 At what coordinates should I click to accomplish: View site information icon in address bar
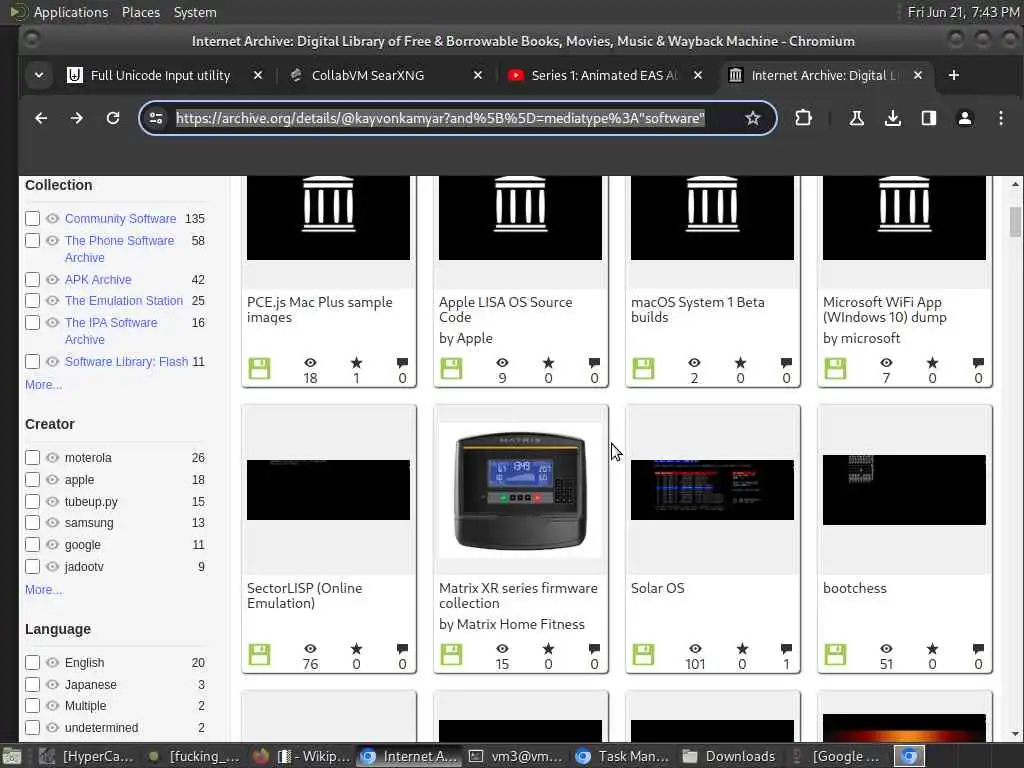[156, 118]
